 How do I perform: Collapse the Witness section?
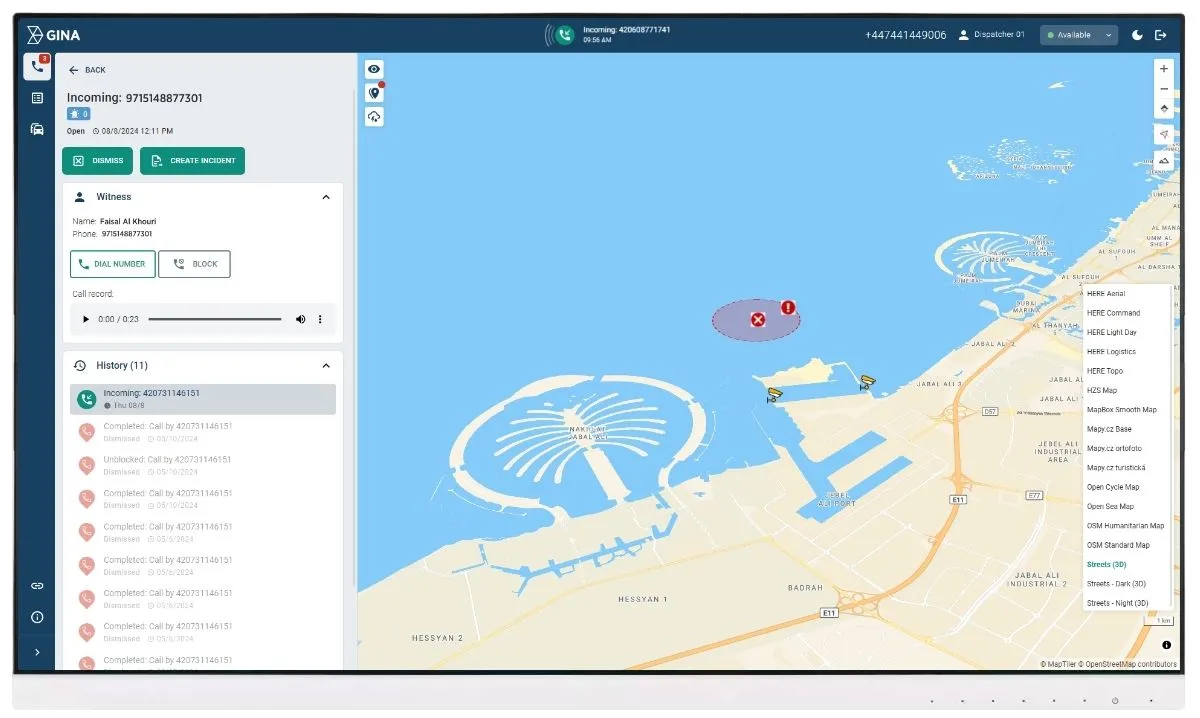[325, 196]
